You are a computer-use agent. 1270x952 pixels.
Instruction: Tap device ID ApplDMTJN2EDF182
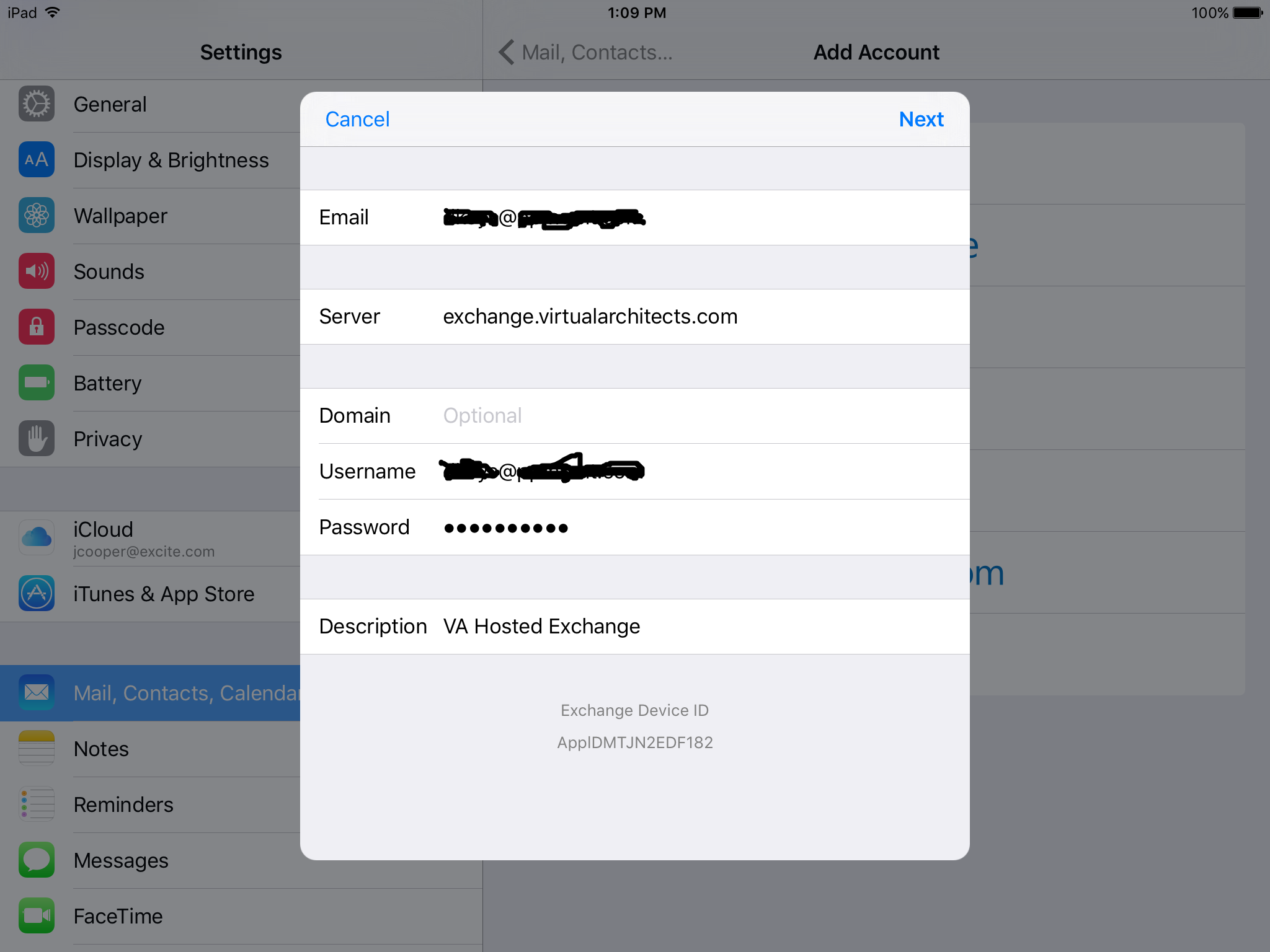635,743
